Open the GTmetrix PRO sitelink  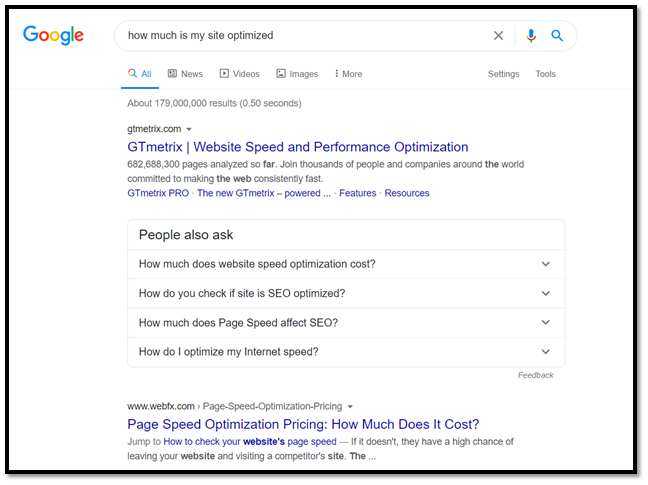pos(158,193)
